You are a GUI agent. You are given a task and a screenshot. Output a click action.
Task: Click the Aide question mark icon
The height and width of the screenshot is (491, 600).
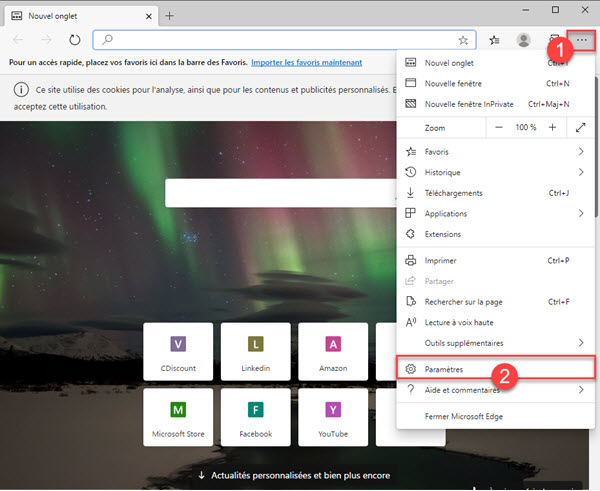pyautogui.click(x=411, y=390)
